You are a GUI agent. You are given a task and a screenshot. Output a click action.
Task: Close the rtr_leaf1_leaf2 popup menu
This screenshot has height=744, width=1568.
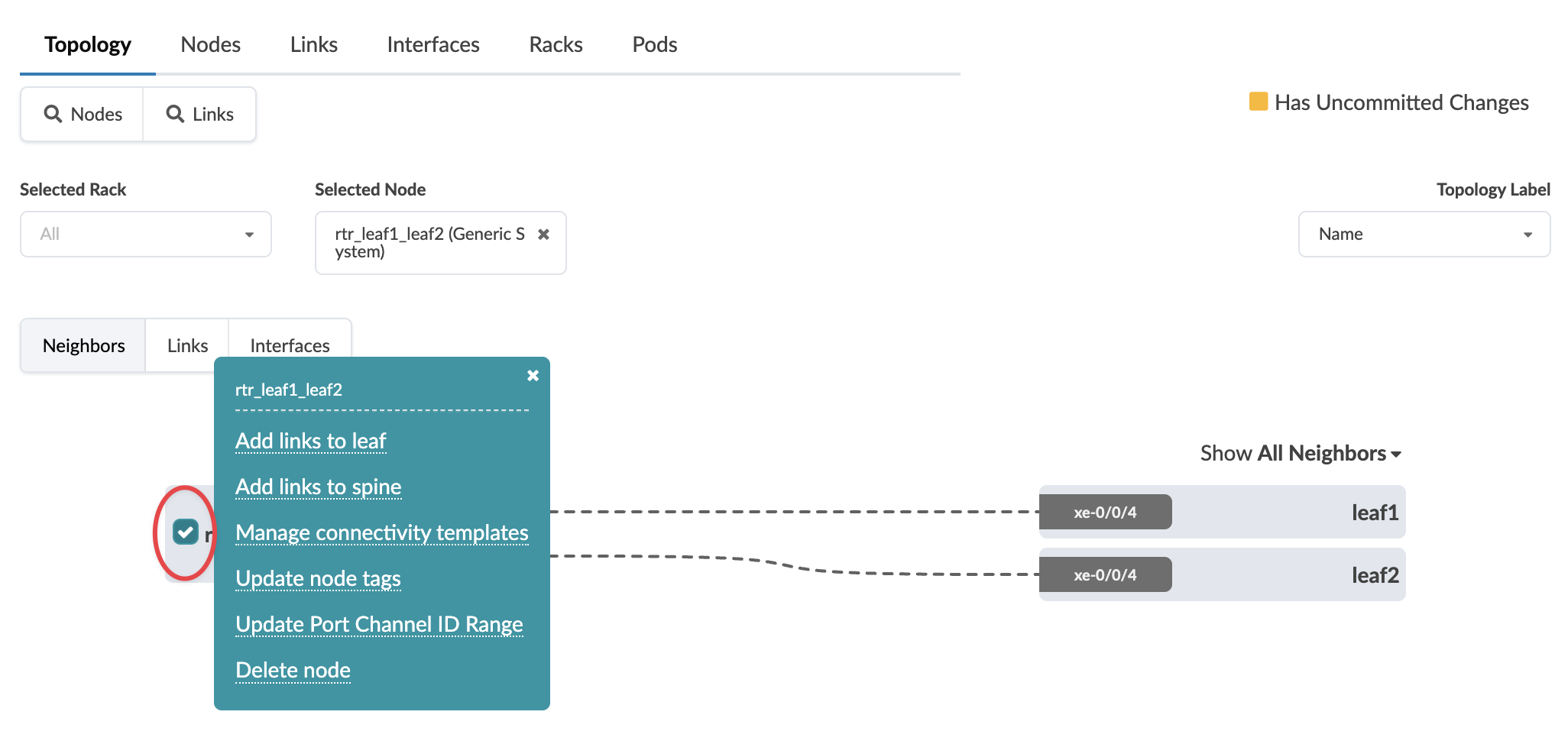pos(533,376)
